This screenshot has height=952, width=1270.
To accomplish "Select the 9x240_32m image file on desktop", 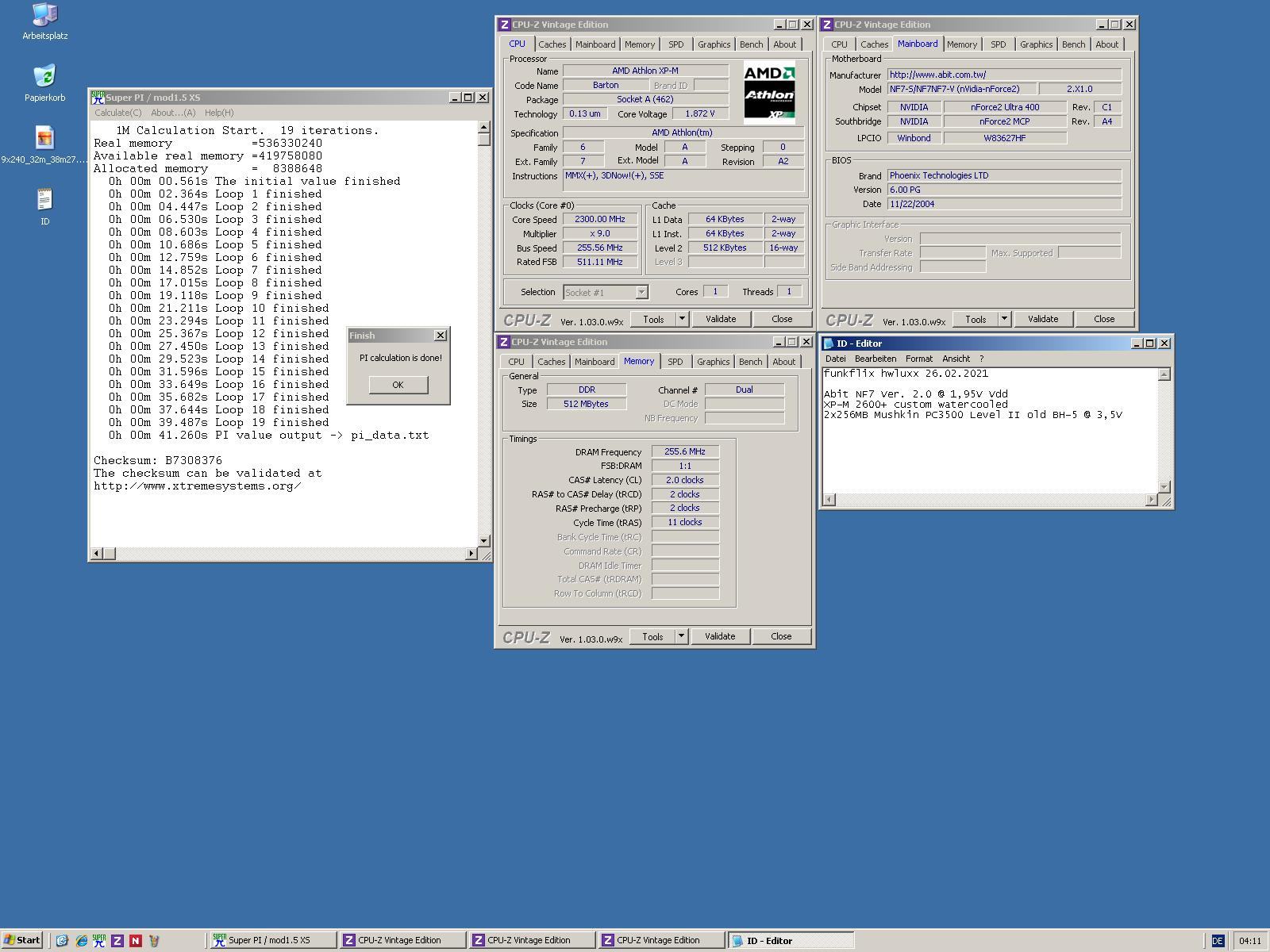I will tap(44, 145).
